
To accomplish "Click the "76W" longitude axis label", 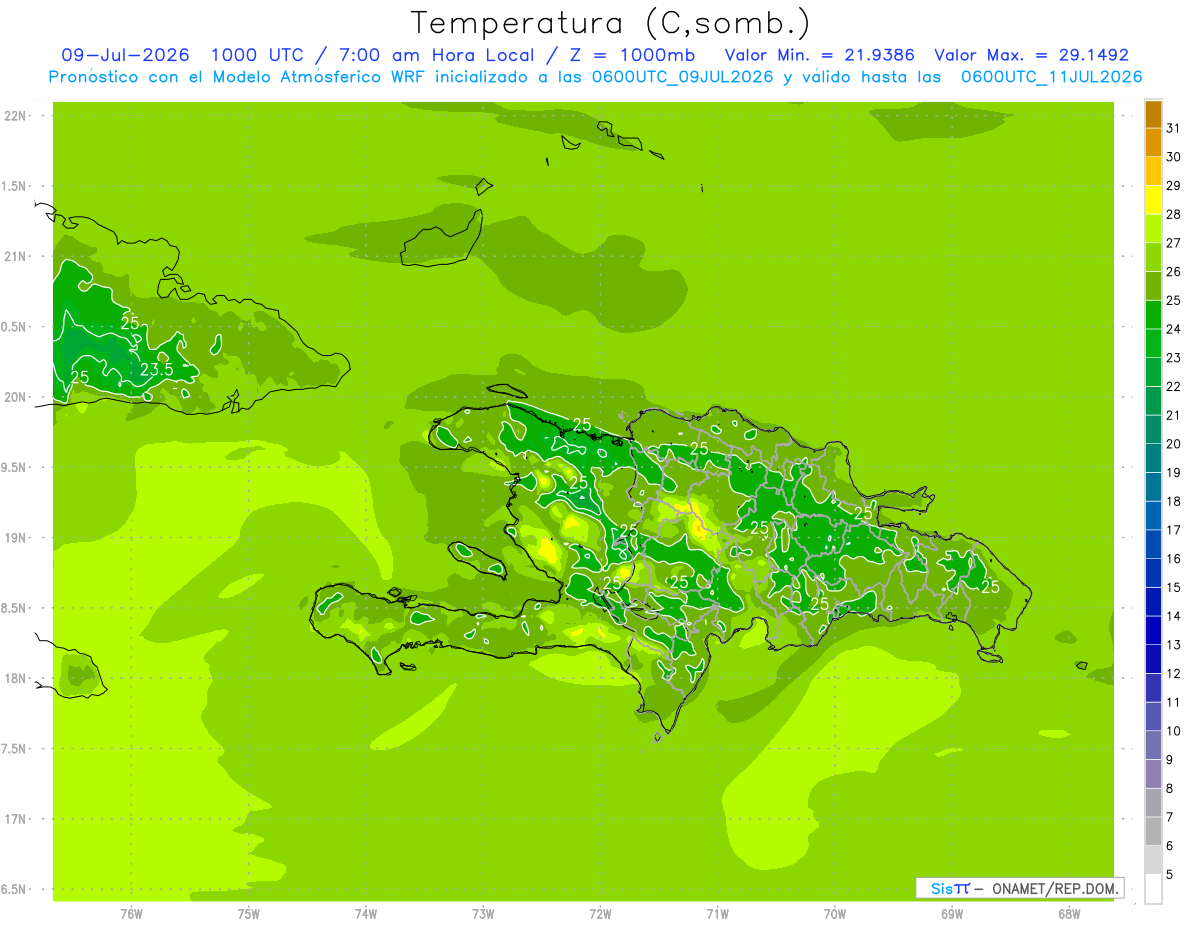I will point(131,914).
